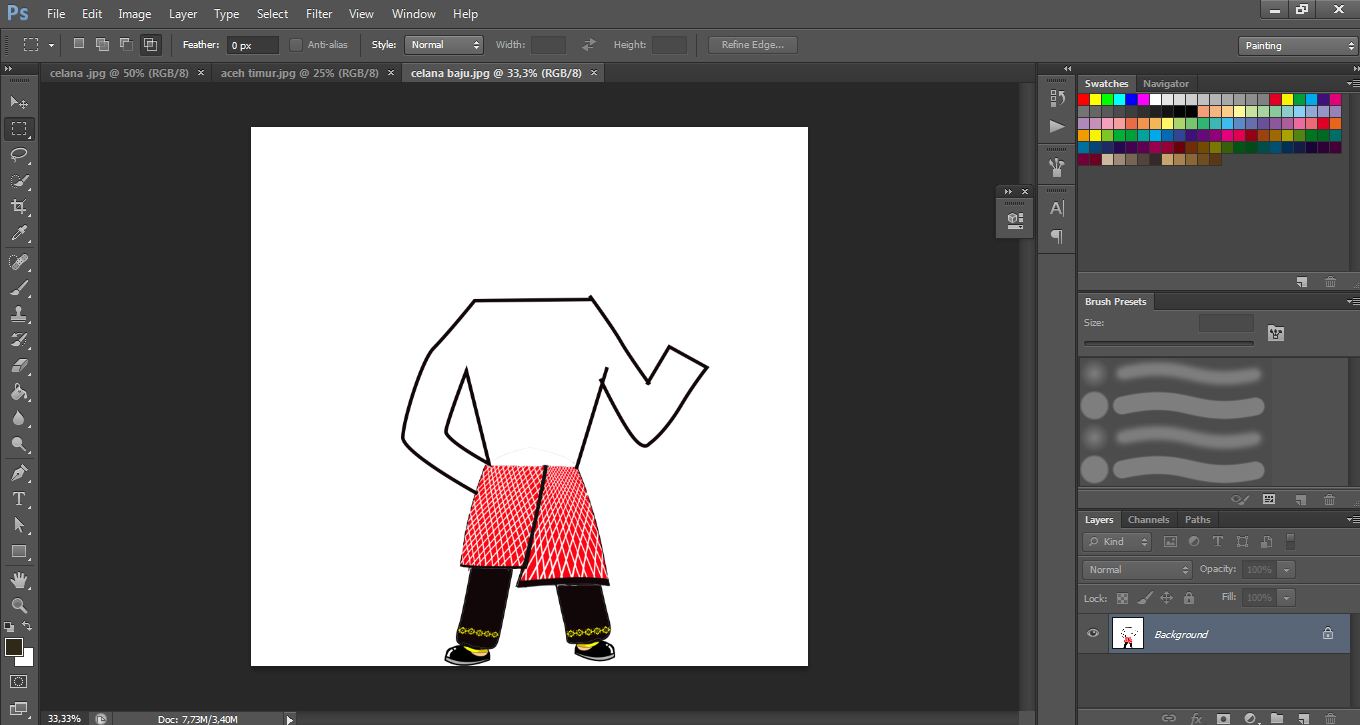Image resolution: width=1360 pixels, height=725 pixels.
Task: Switch to the Navigator tab
Action: (1166, 84)
